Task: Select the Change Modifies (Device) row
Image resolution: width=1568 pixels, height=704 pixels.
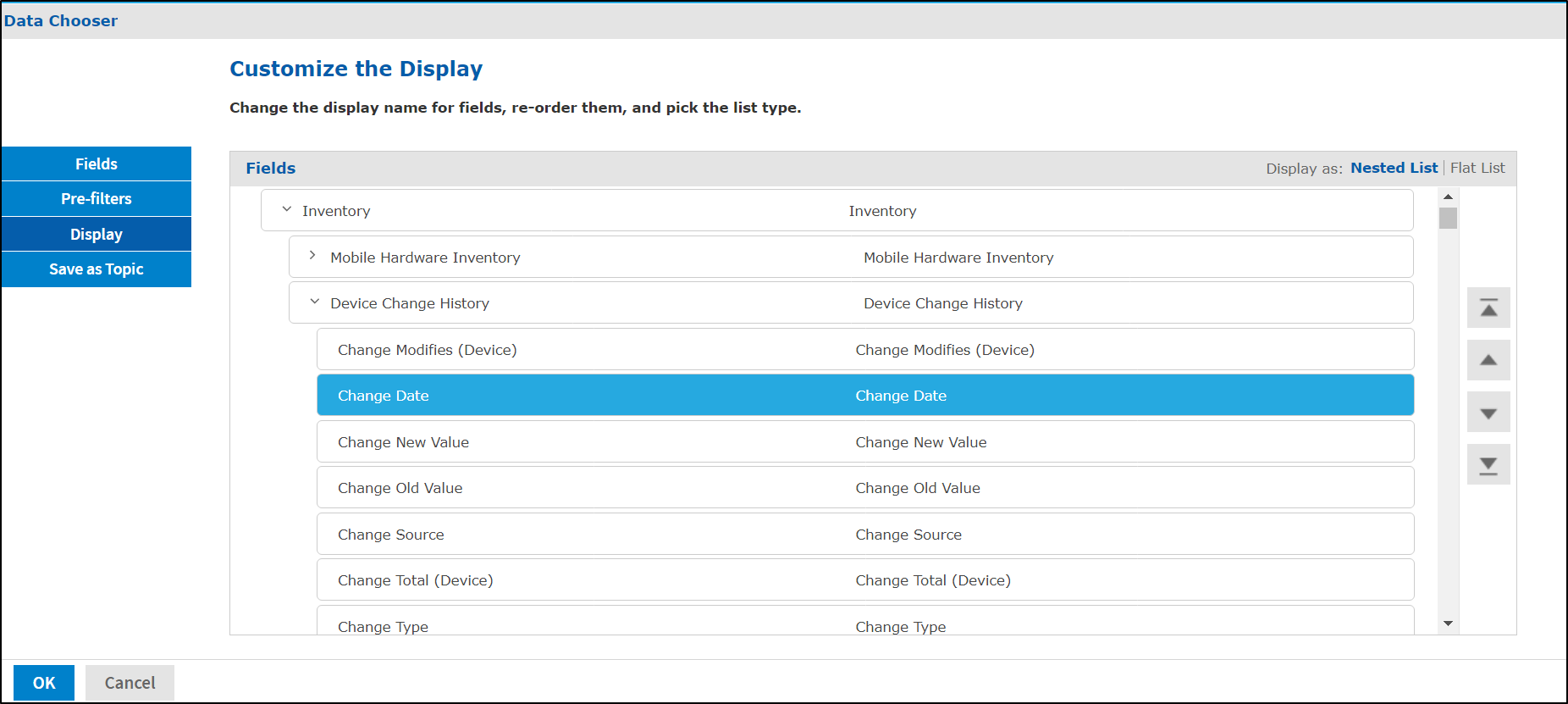Action: tap(864, 350)
